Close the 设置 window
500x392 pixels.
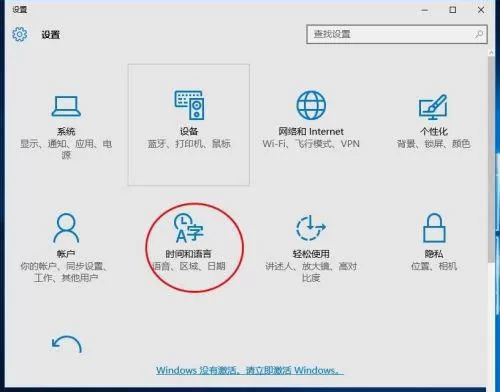click(481, 10)
